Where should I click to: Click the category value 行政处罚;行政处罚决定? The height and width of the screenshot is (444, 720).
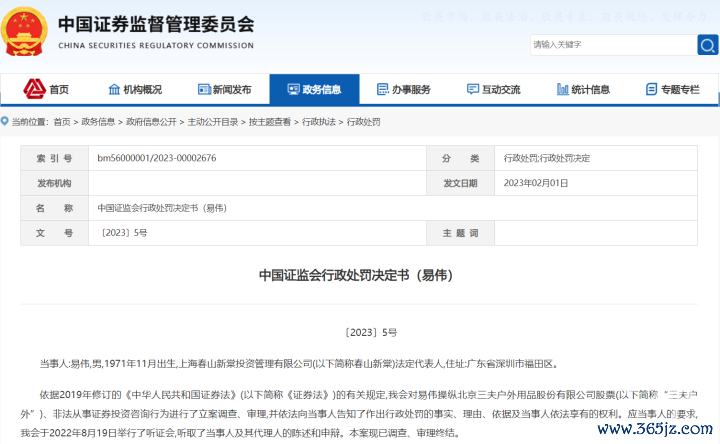(x=546, y=158)
